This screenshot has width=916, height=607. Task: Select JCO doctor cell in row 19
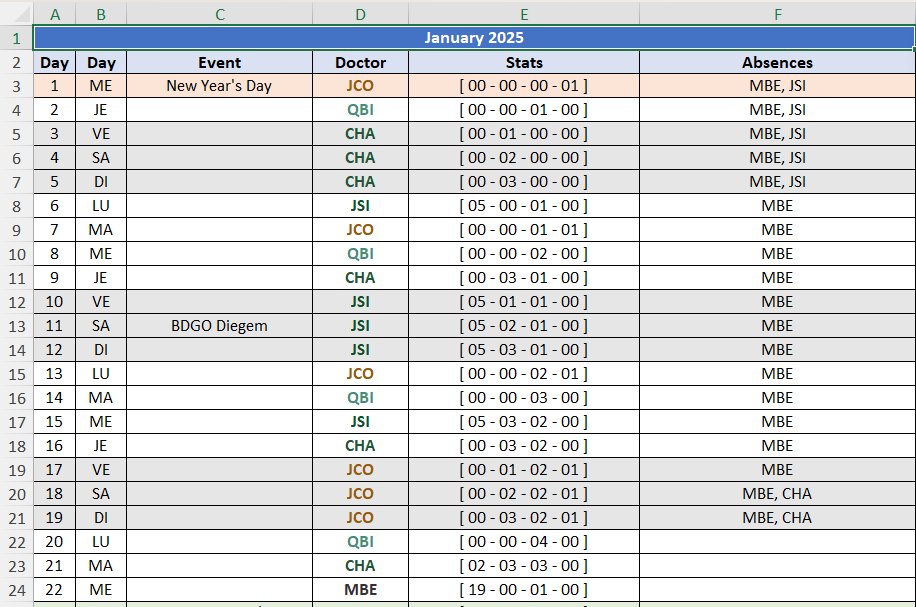(x=360, y=470)
